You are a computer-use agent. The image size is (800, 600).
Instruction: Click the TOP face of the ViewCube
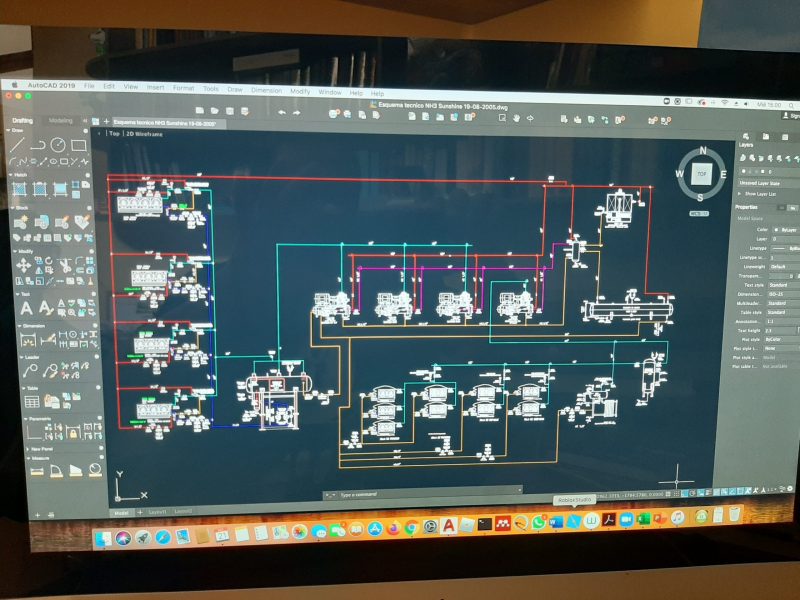coord(703,173)
